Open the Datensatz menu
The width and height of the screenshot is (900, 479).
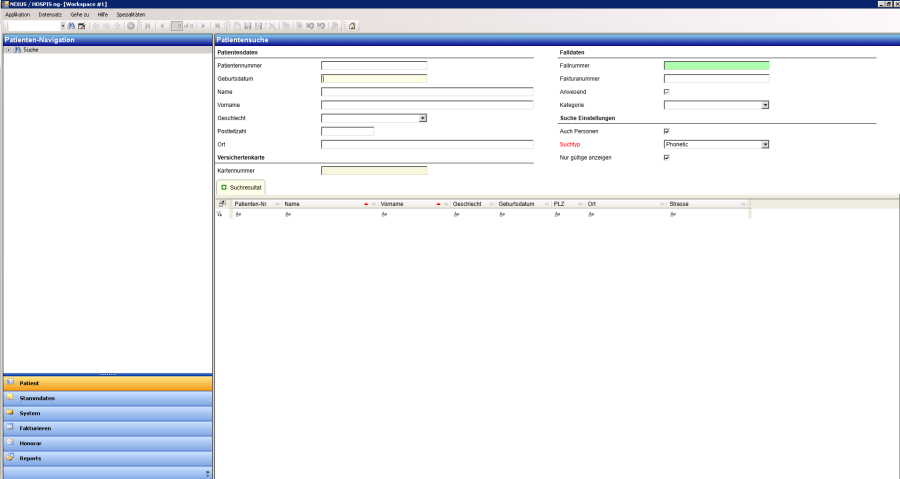tap(50, 14)
